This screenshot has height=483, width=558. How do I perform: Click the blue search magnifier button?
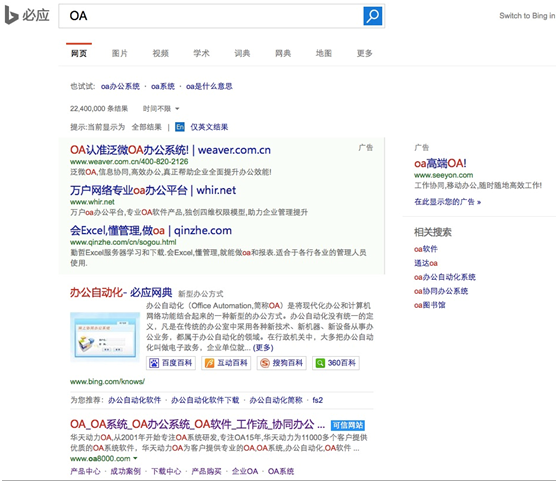click(373, 16)
